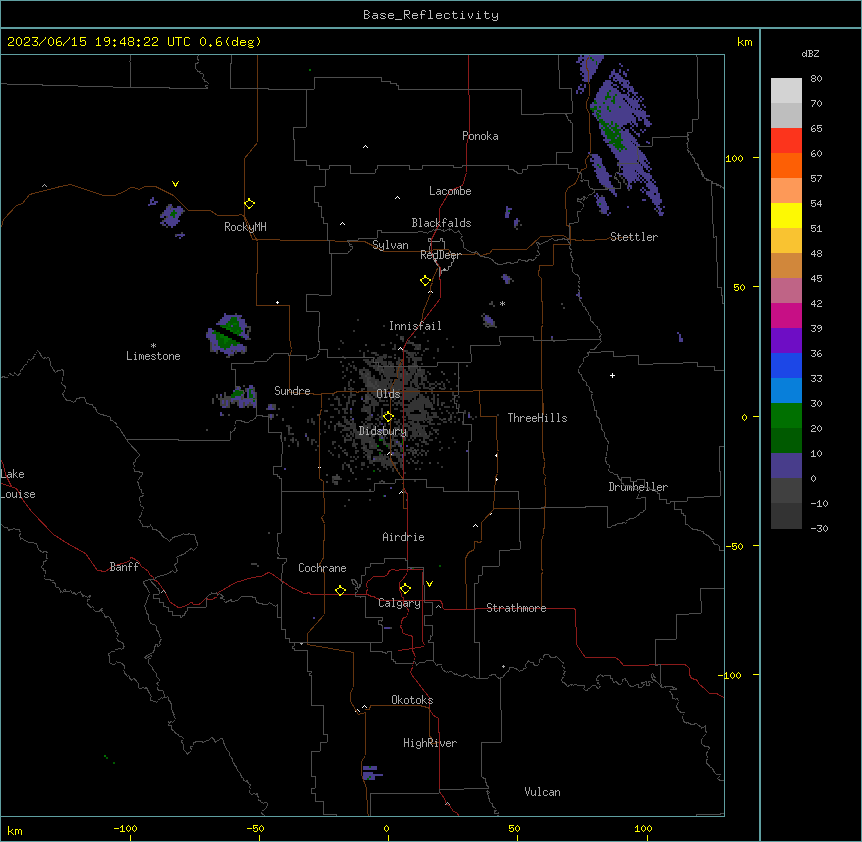This screenshot has width=862, height=842.
Task: Select the yellow diamond marker between Olds and Didsbury
Action: [388, 417]
